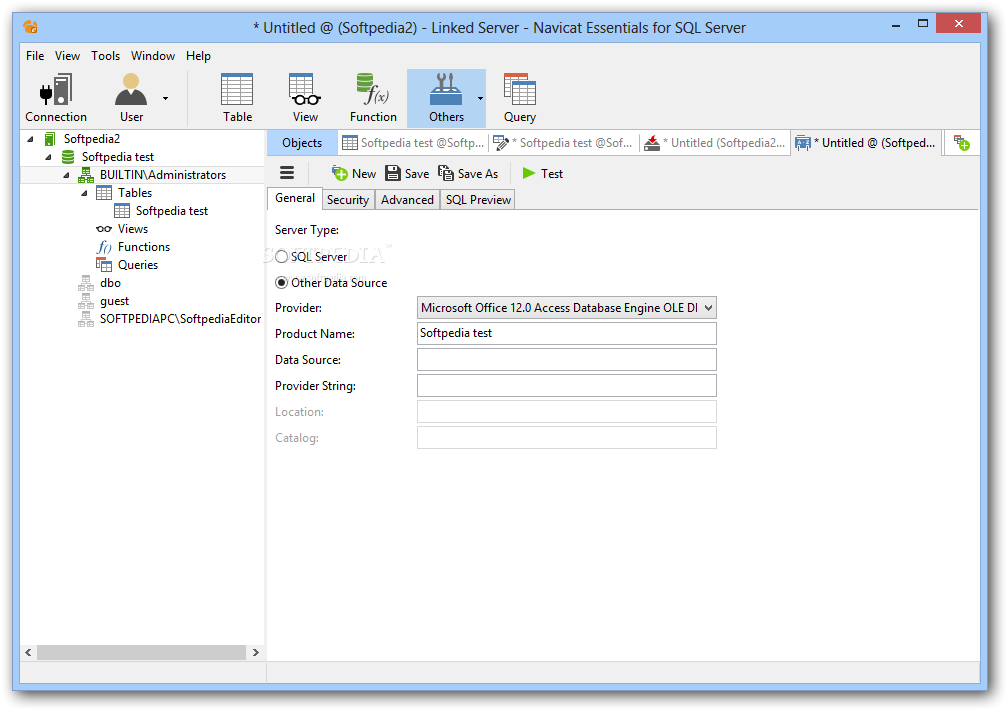Switch to the Security tab
1008x711 pixels.
pos(348,200)
